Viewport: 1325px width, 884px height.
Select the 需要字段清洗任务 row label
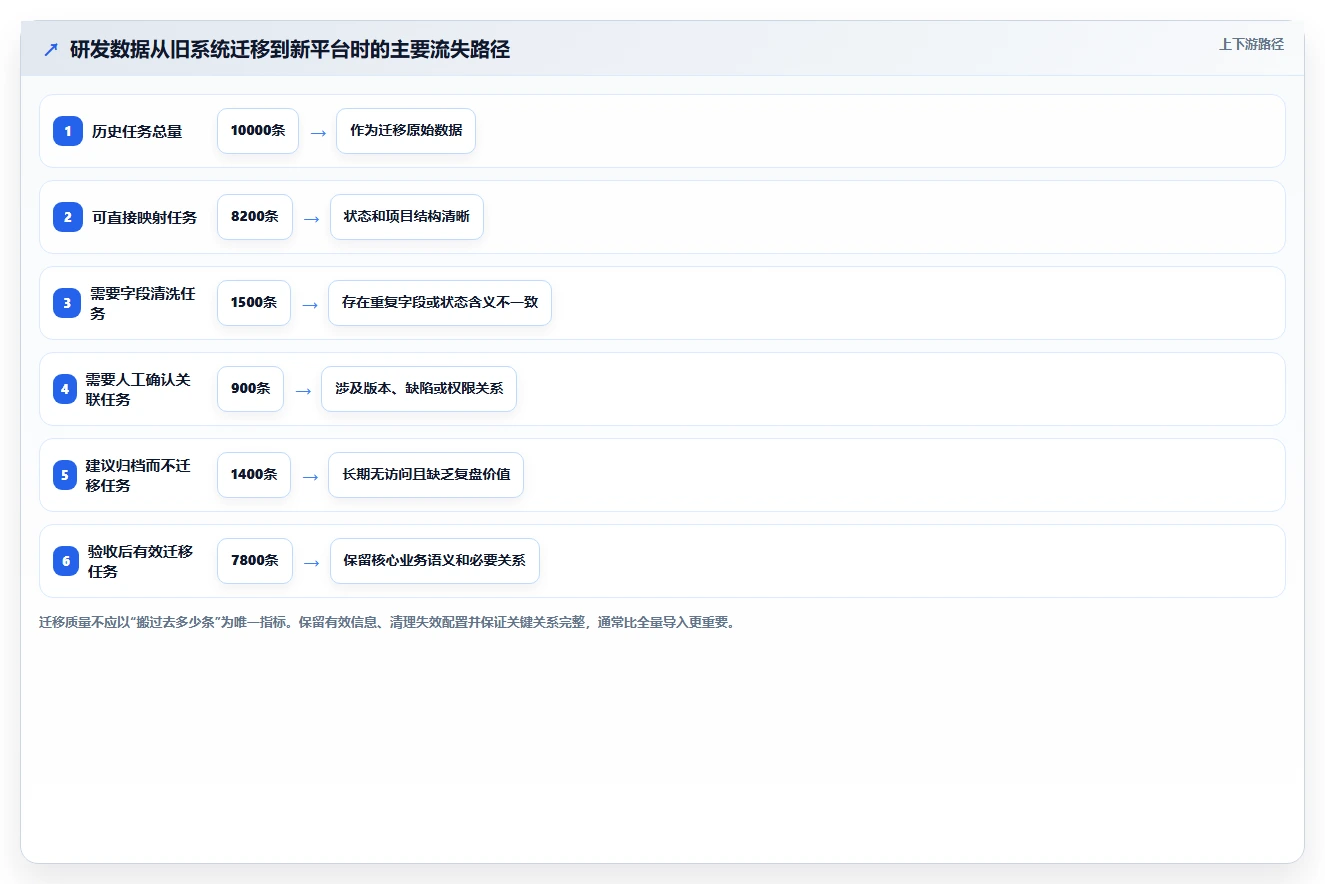[144, 303]
